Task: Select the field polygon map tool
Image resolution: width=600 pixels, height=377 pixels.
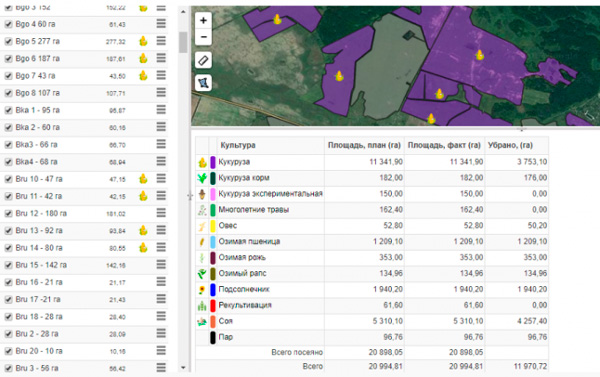Action: [203, 83]
